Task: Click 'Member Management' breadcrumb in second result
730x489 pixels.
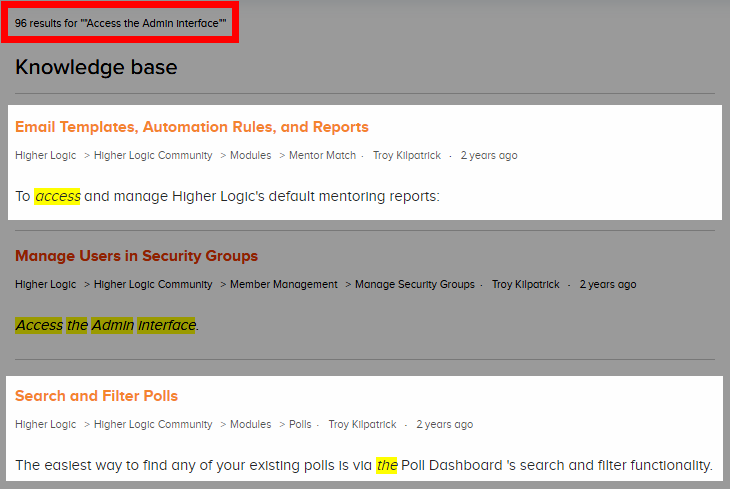Action: 284,284
